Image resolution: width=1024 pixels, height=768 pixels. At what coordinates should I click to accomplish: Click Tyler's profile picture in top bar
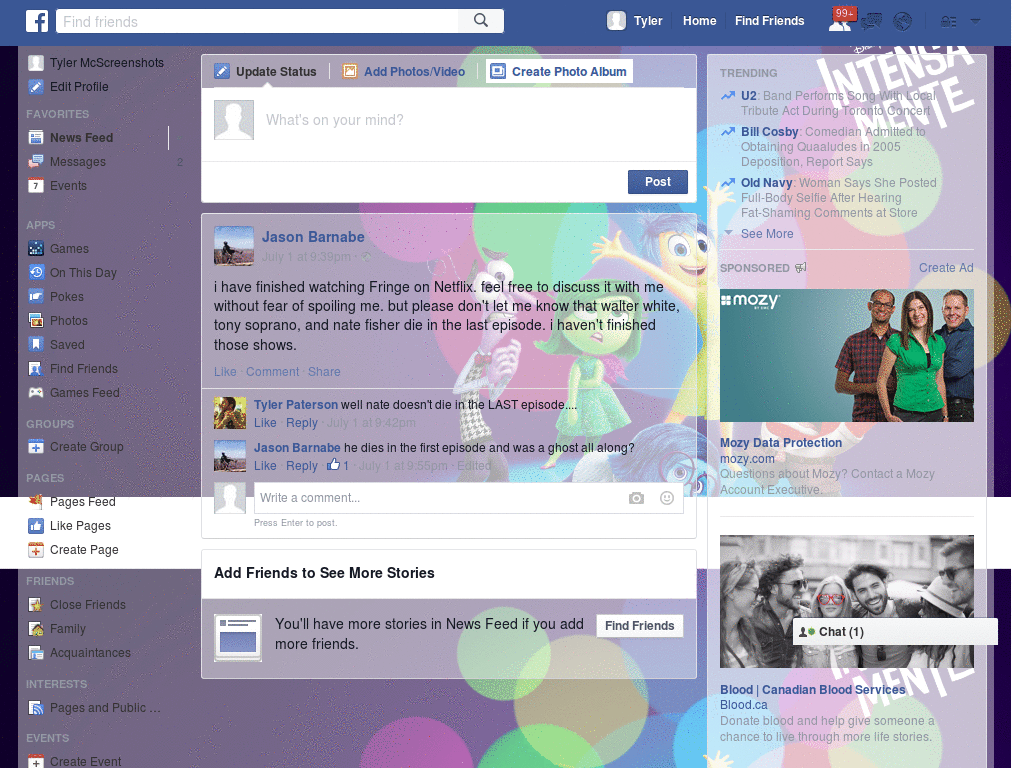coord(616,21)
